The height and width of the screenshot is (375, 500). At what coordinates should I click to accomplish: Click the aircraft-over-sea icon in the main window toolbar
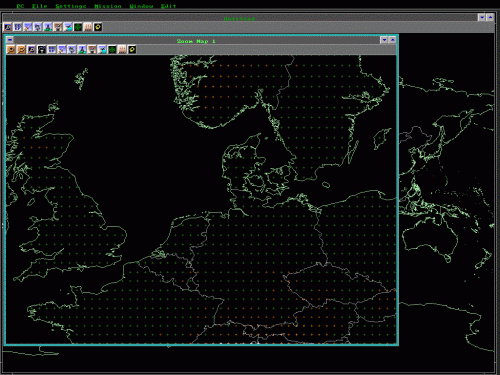pos(68,27)
